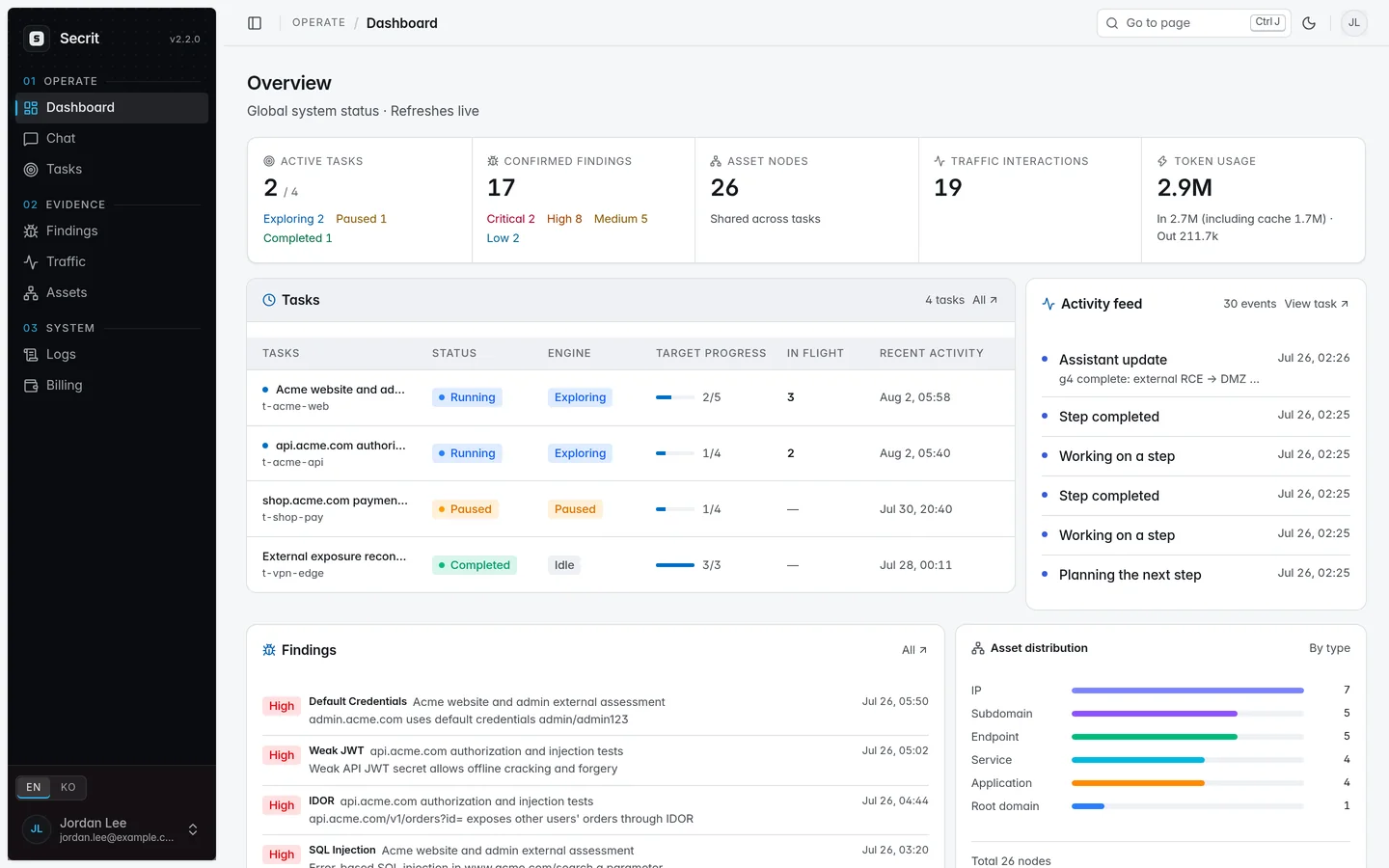The image size is (1389, 868).
Task: Open the shop.acme.com payment task row
Action: (x=631, y=509)
